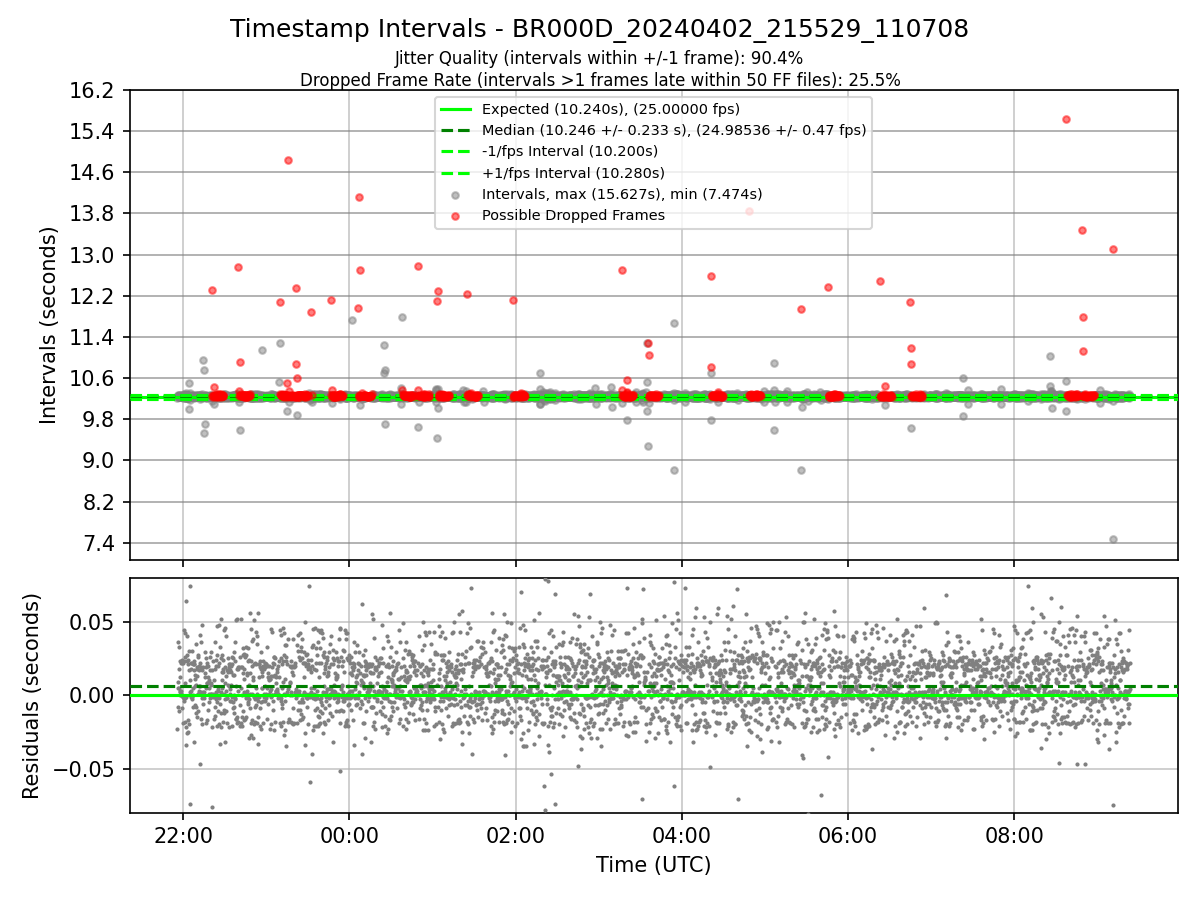Click the x-axis tick label '02:00'
Screen dimensions: 1200x900
click(515, 836)
